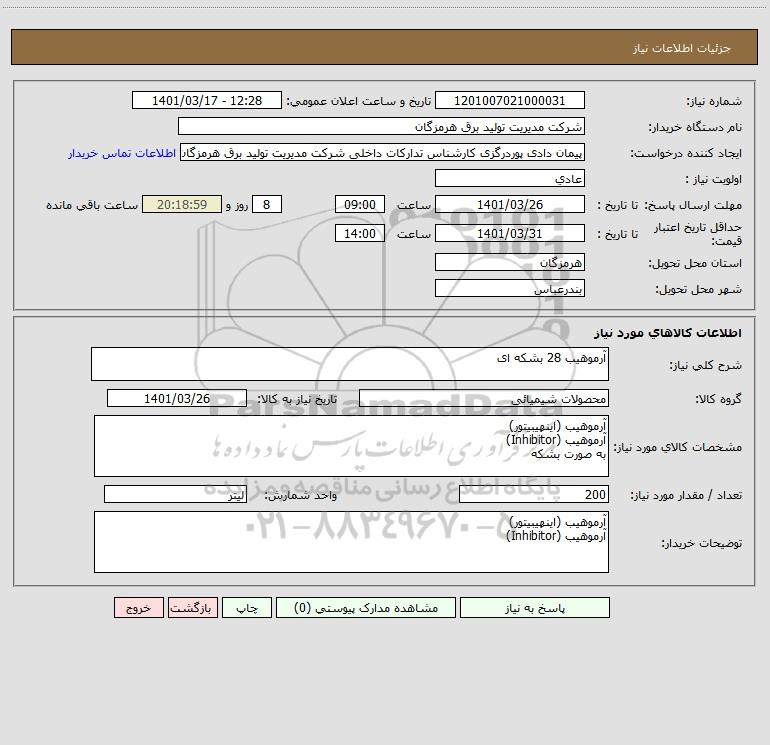Click quantity field showing 200
The image size is (770, 745).
pos(534,495)
